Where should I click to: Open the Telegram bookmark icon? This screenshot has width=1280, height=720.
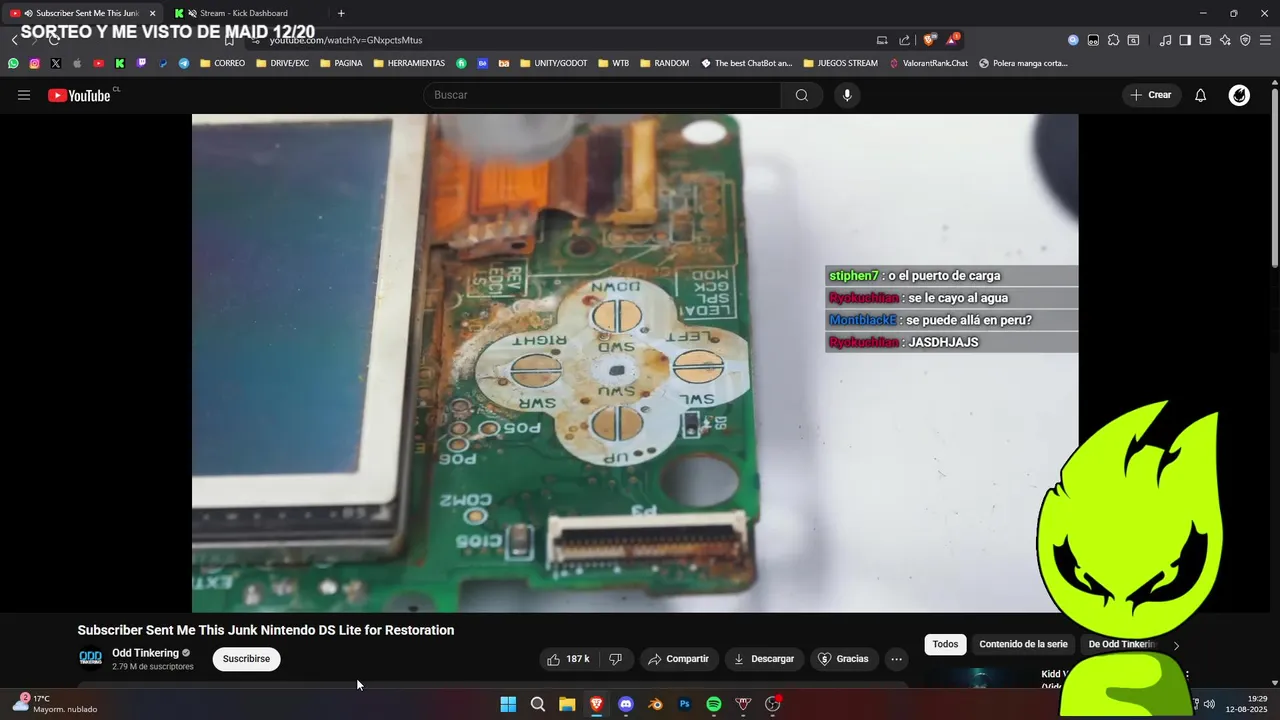coord(184,63)
